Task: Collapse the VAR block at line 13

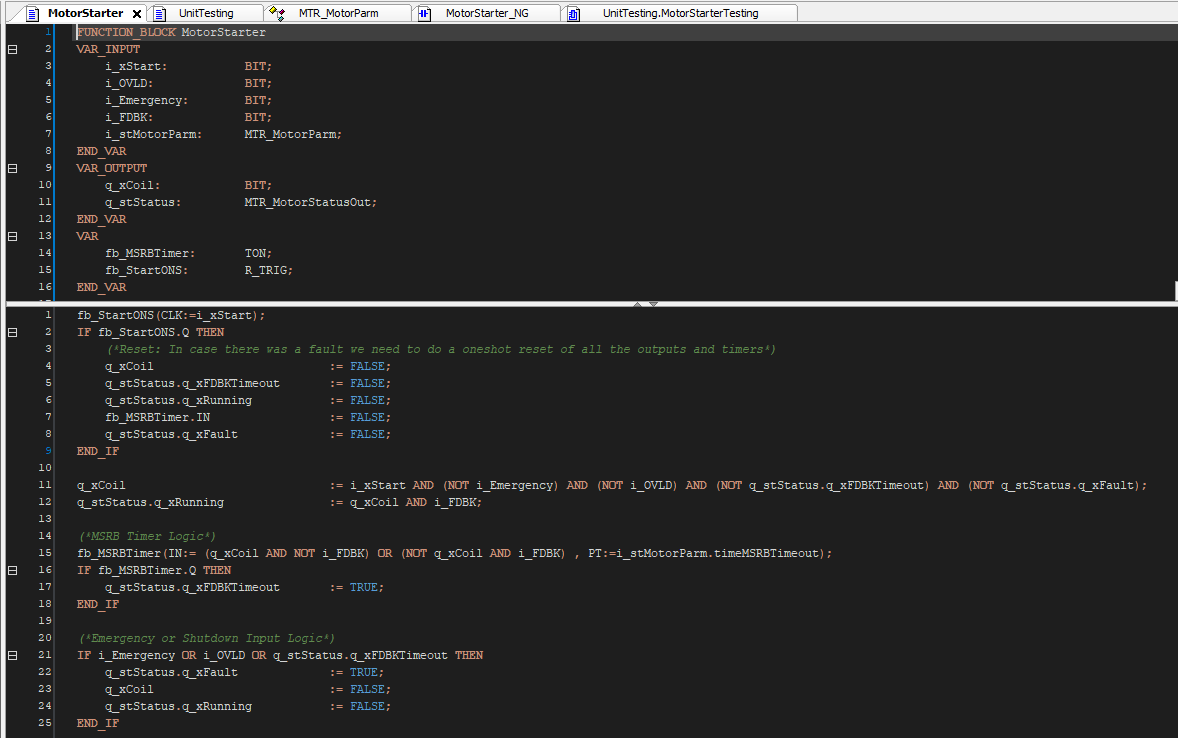Action: coord(12,236)
